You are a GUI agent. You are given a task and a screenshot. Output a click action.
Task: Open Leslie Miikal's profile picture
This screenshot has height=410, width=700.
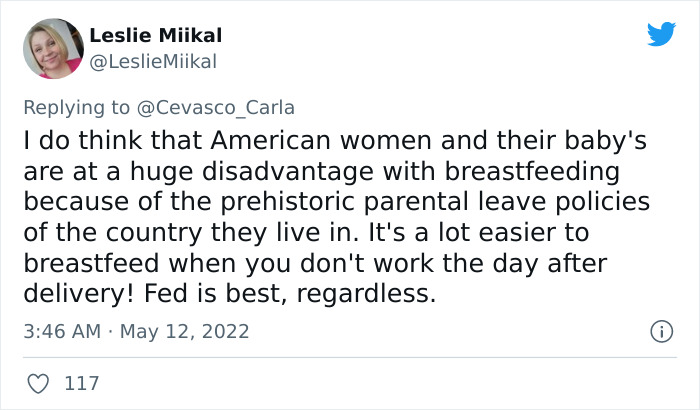coord(52,49)
